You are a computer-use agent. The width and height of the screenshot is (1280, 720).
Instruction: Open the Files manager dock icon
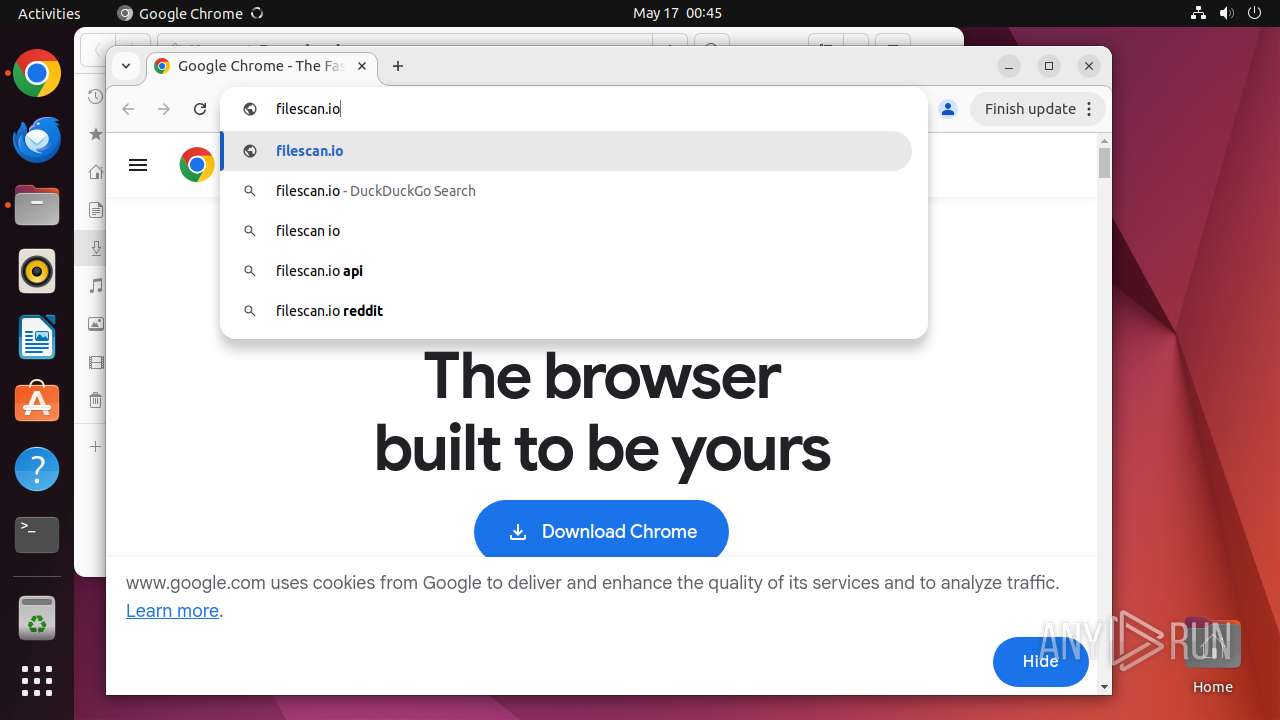click(37, 206)
